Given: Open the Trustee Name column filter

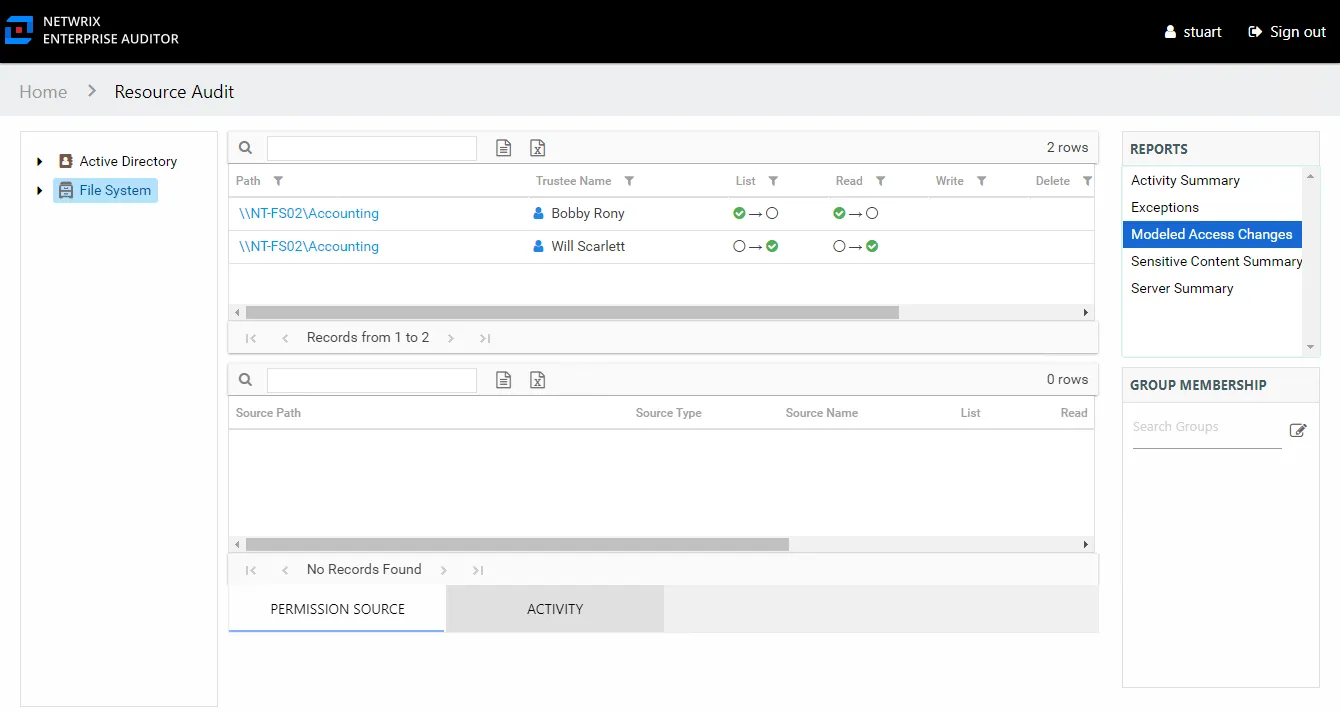Looking at the screenshot, I should [629, 181].
